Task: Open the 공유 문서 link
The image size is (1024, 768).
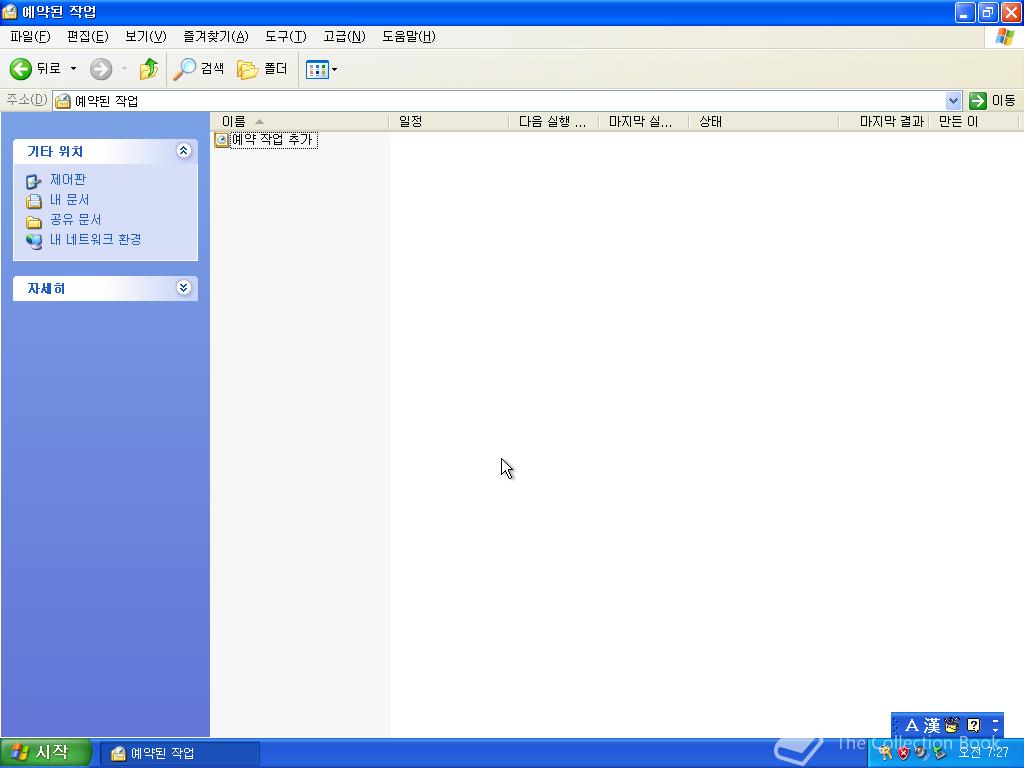Action: pos(76,219)
